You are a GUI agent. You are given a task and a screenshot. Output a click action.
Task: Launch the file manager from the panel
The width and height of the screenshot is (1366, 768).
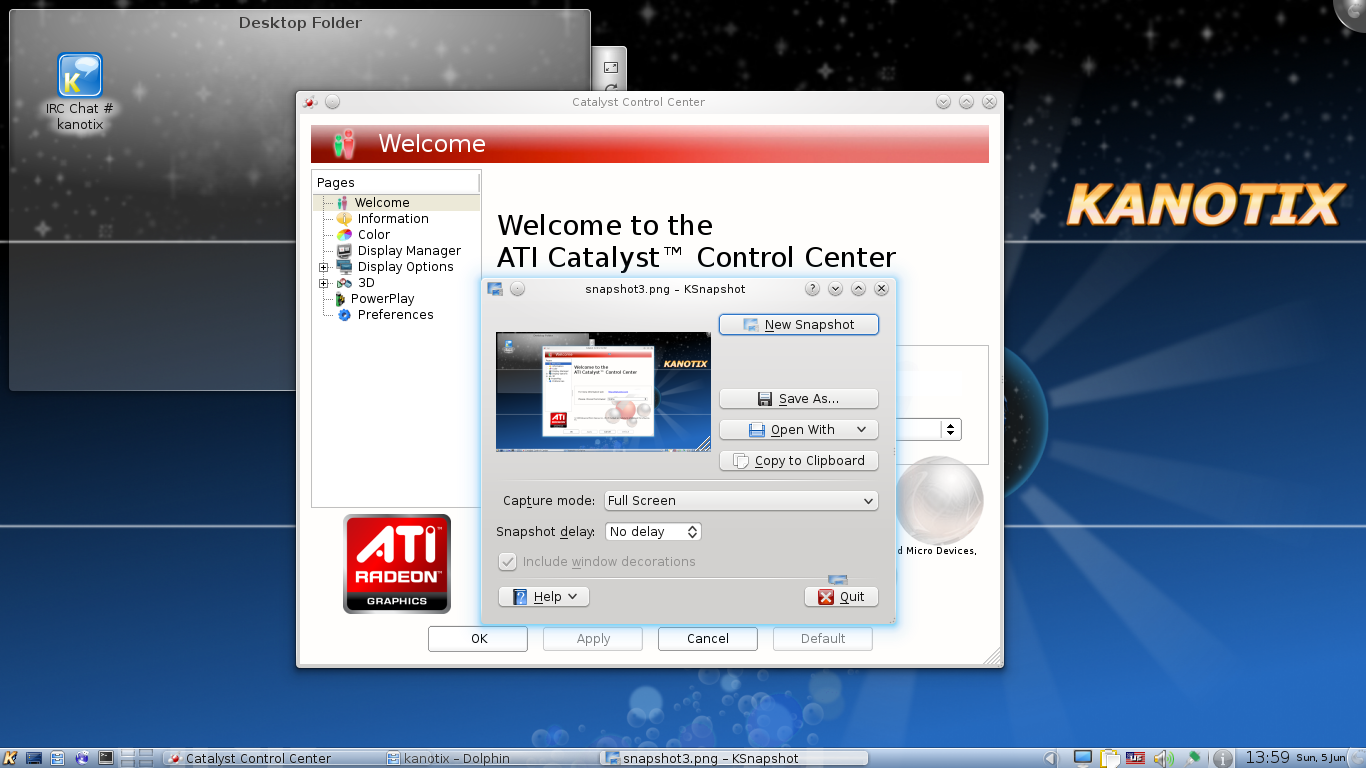(x=58, y=758)
